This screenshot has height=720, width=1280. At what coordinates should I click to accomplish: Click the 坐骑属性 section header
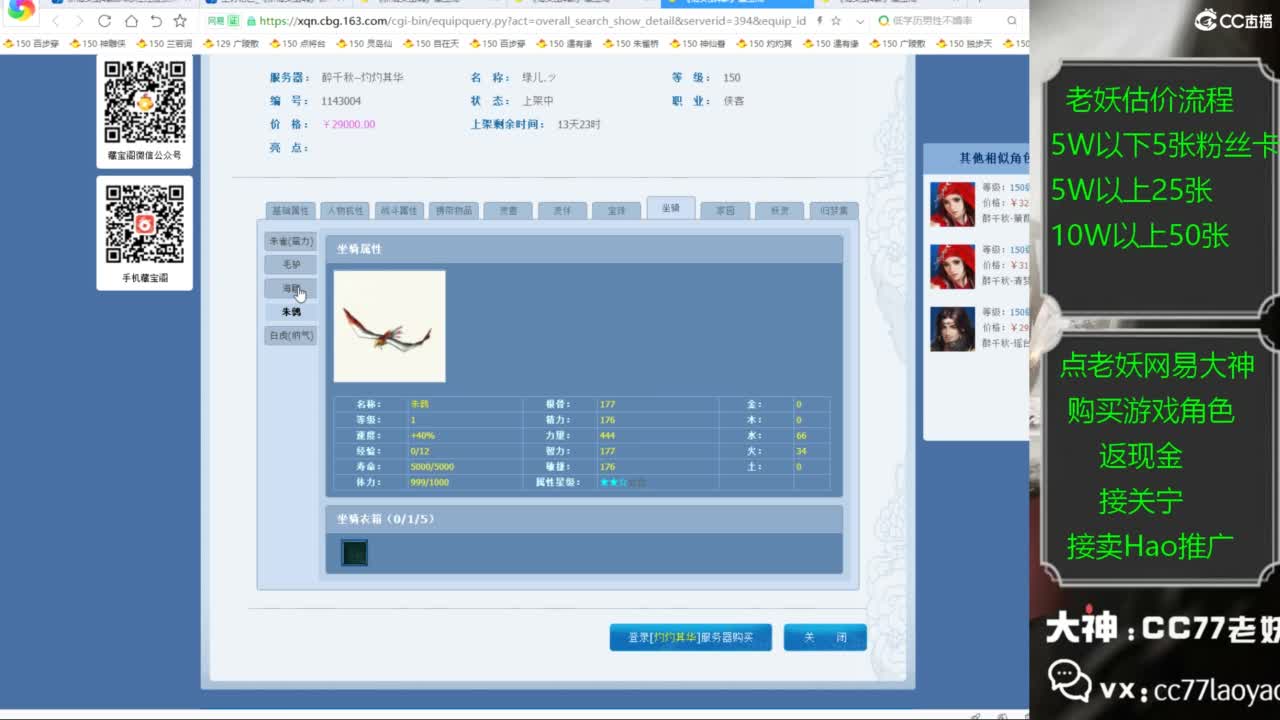pyautogui.click(x=584, y=249)
